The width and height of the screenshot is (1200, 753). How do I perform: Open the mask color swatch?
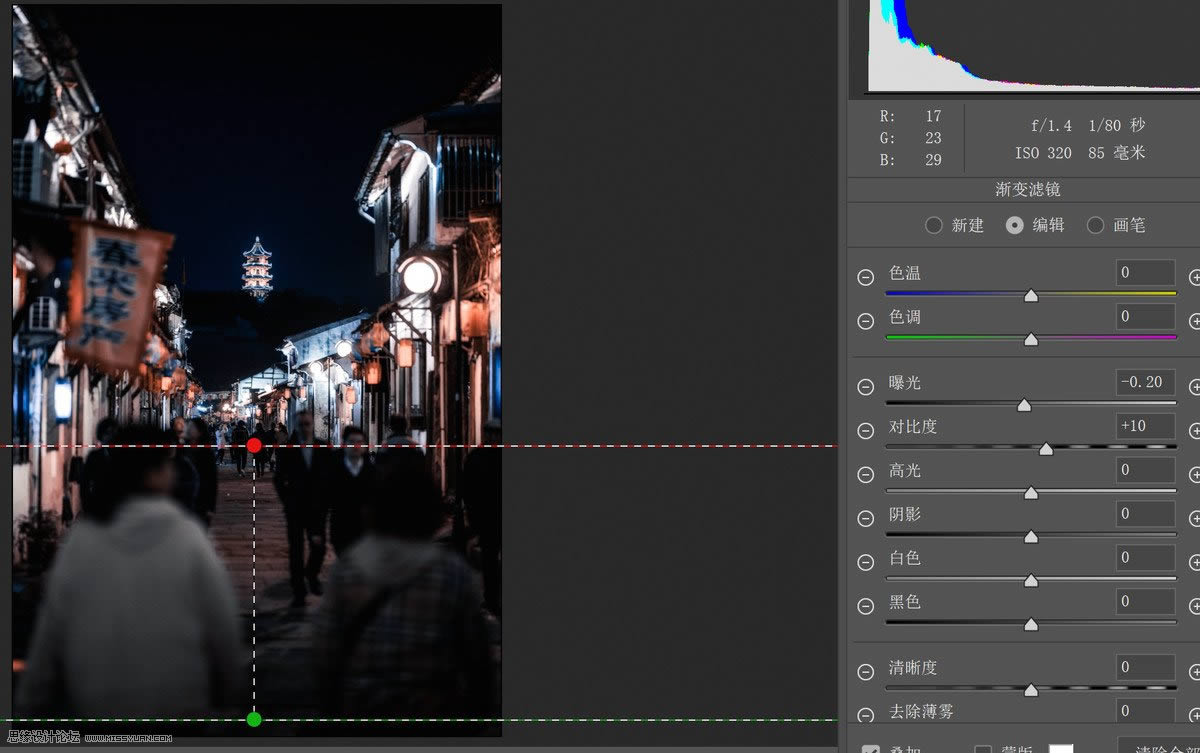click(1060, 748)
